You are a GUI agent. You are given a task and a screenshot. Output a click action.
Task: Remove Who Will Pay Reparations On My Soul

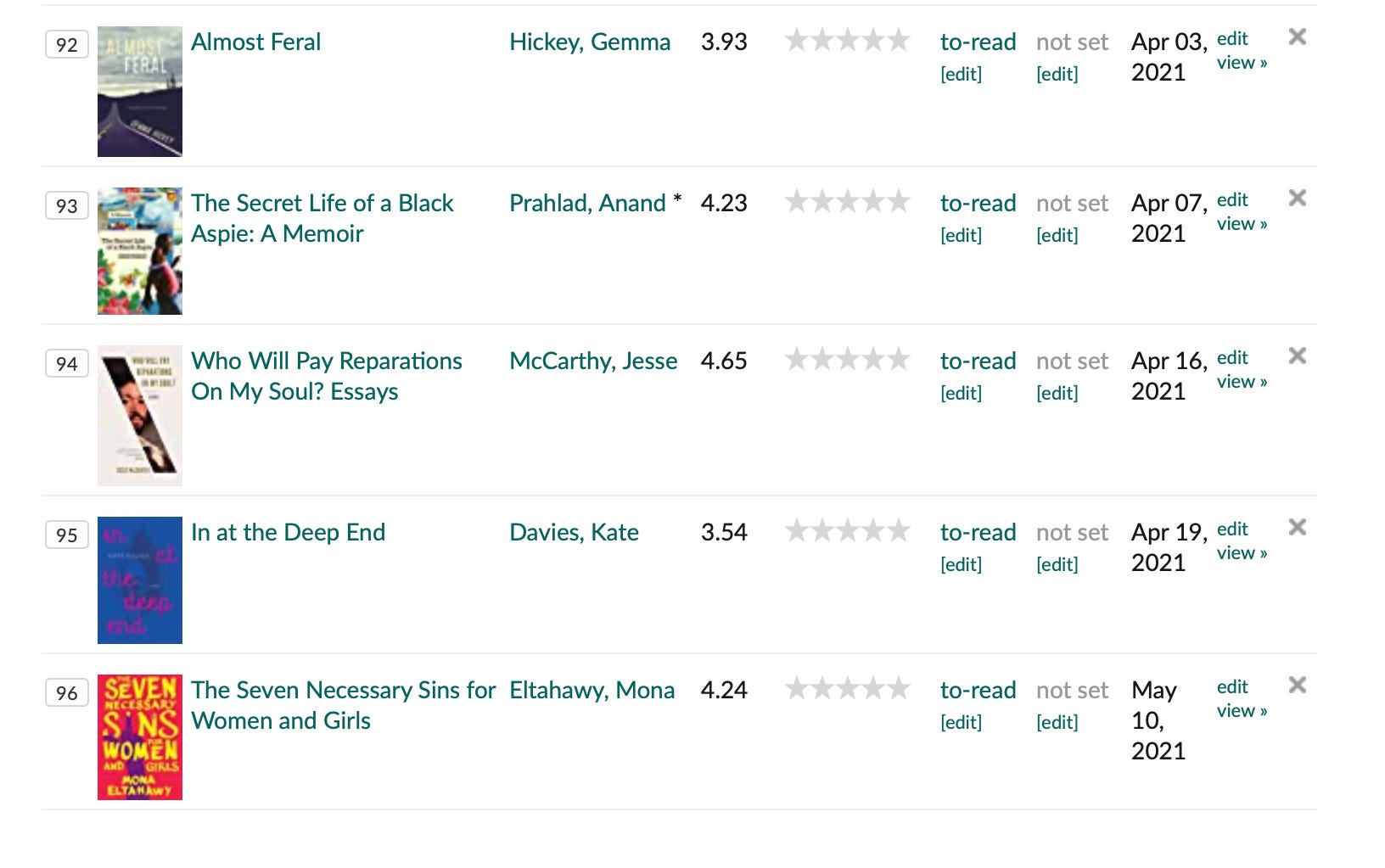pyautogui.click(x=1298, y=356)
